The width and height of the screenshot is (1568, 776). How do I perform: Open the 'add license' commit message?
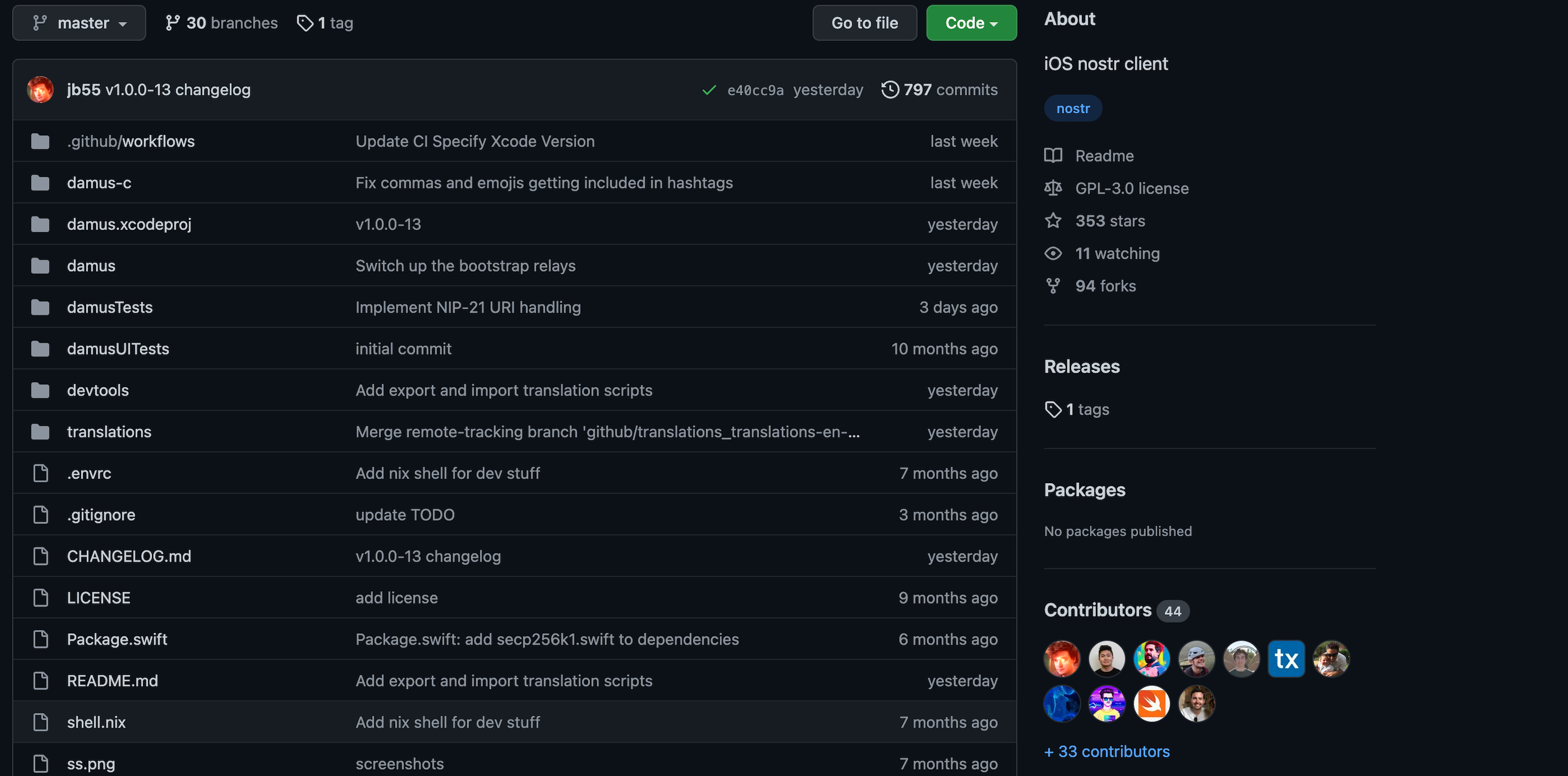397,598
